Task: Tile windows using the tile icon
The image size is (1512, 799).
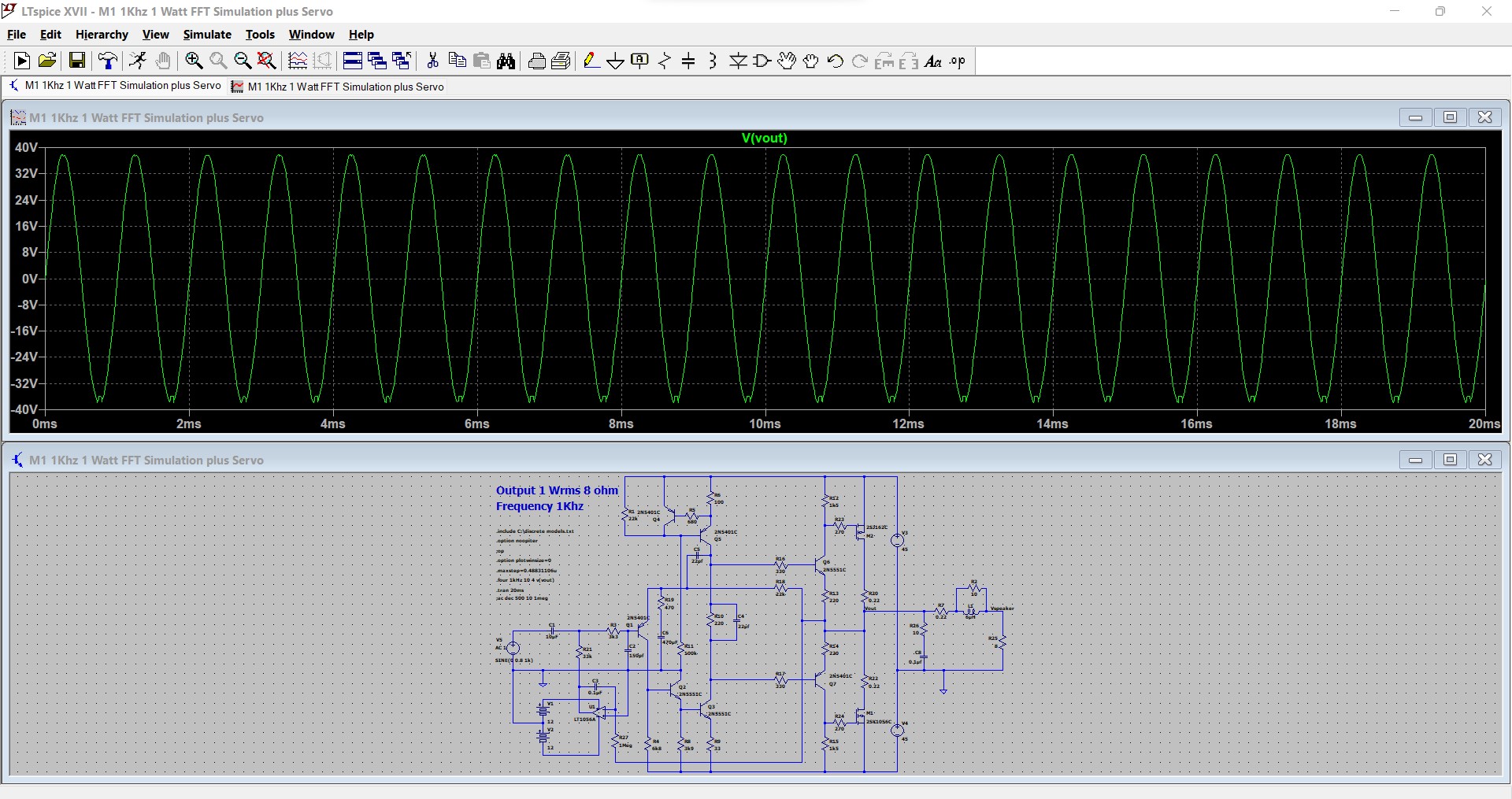Action: coord(353,61)
